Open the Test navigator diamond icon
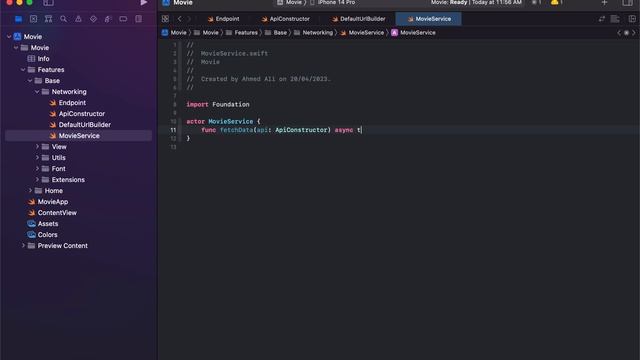The image size is (640, 360). pyautogui.click(x=93, y=19)
